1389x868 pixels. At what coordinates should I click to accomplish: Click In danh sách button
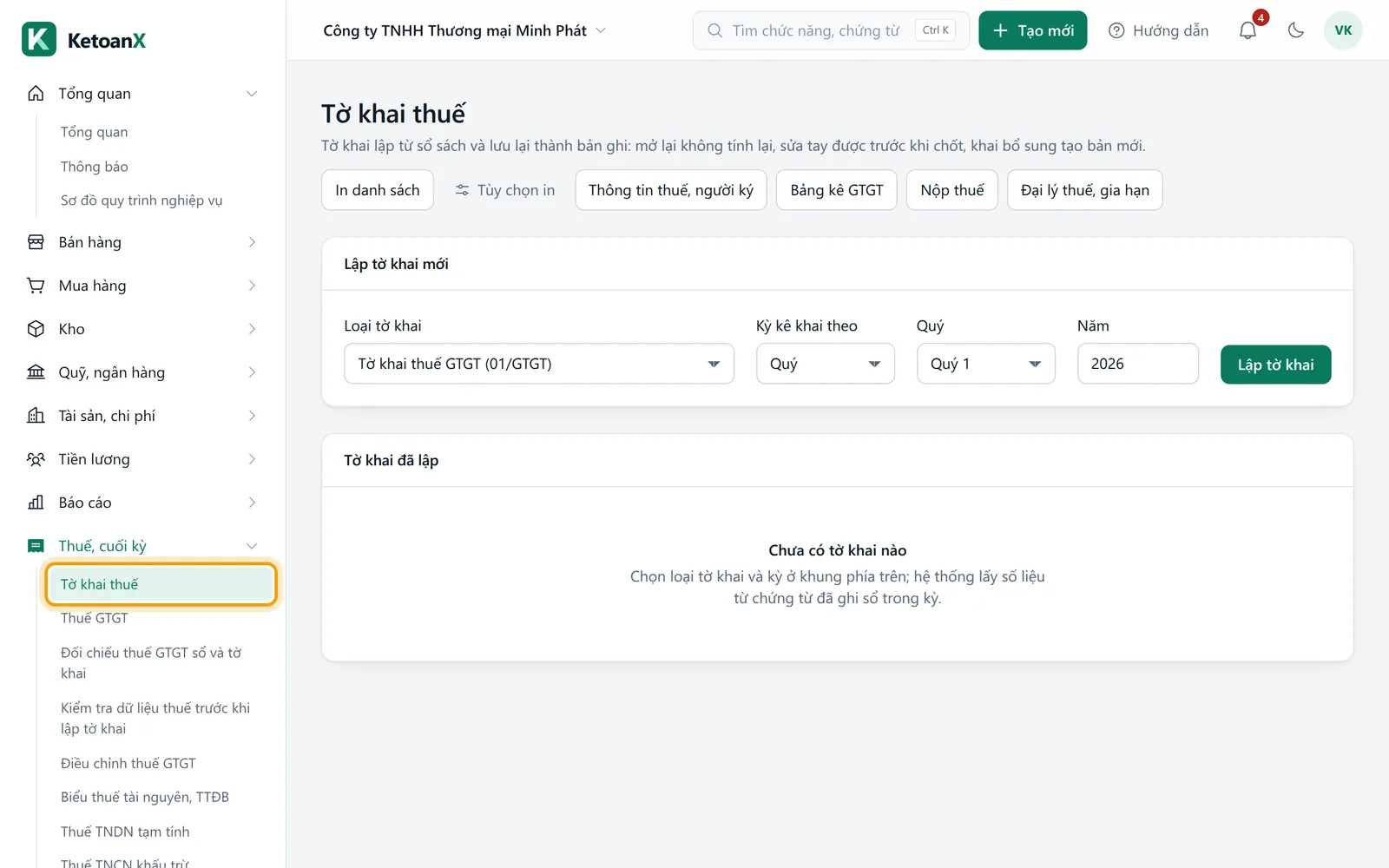click(x=378, y=190)
